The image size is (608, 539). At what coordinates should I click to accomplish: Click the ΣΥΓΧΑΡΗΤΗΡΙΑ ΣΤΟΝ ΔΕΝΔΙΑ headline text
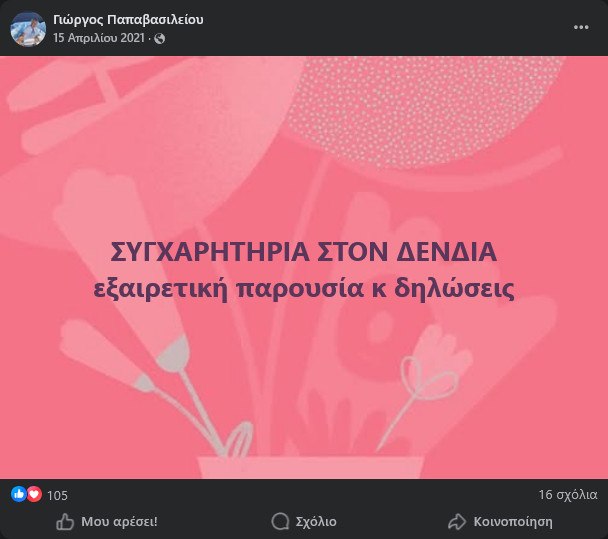click(304, 252)
